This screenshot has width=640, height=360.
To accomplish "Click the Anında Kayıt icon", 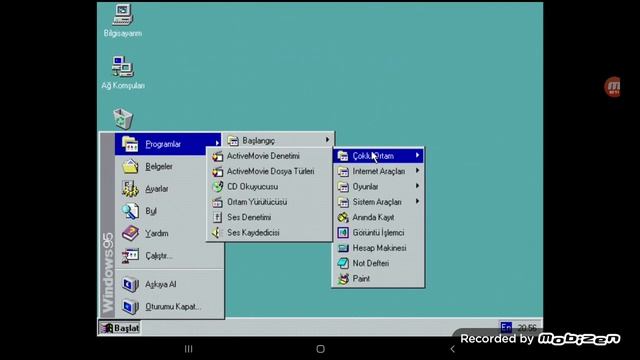I will tap(343, 217).
